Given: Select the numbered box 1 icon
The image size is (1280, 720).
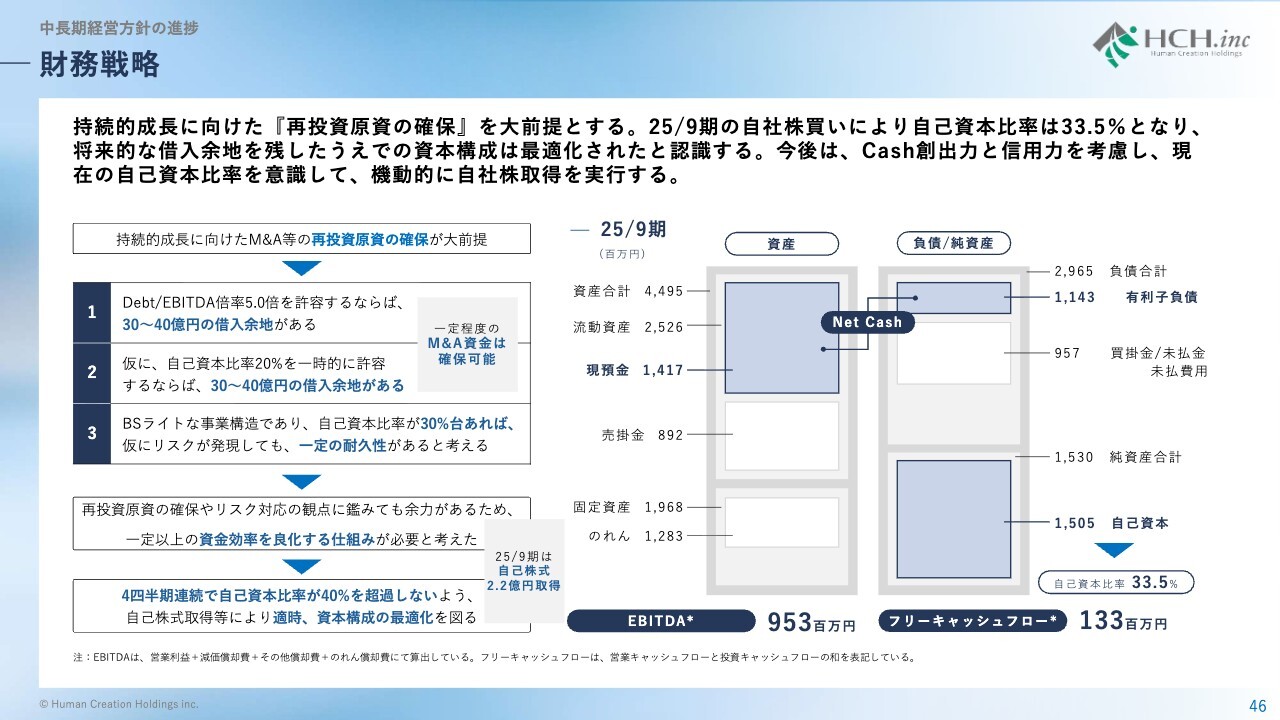Looking at the screenshot, I should [x=92, y=313].
